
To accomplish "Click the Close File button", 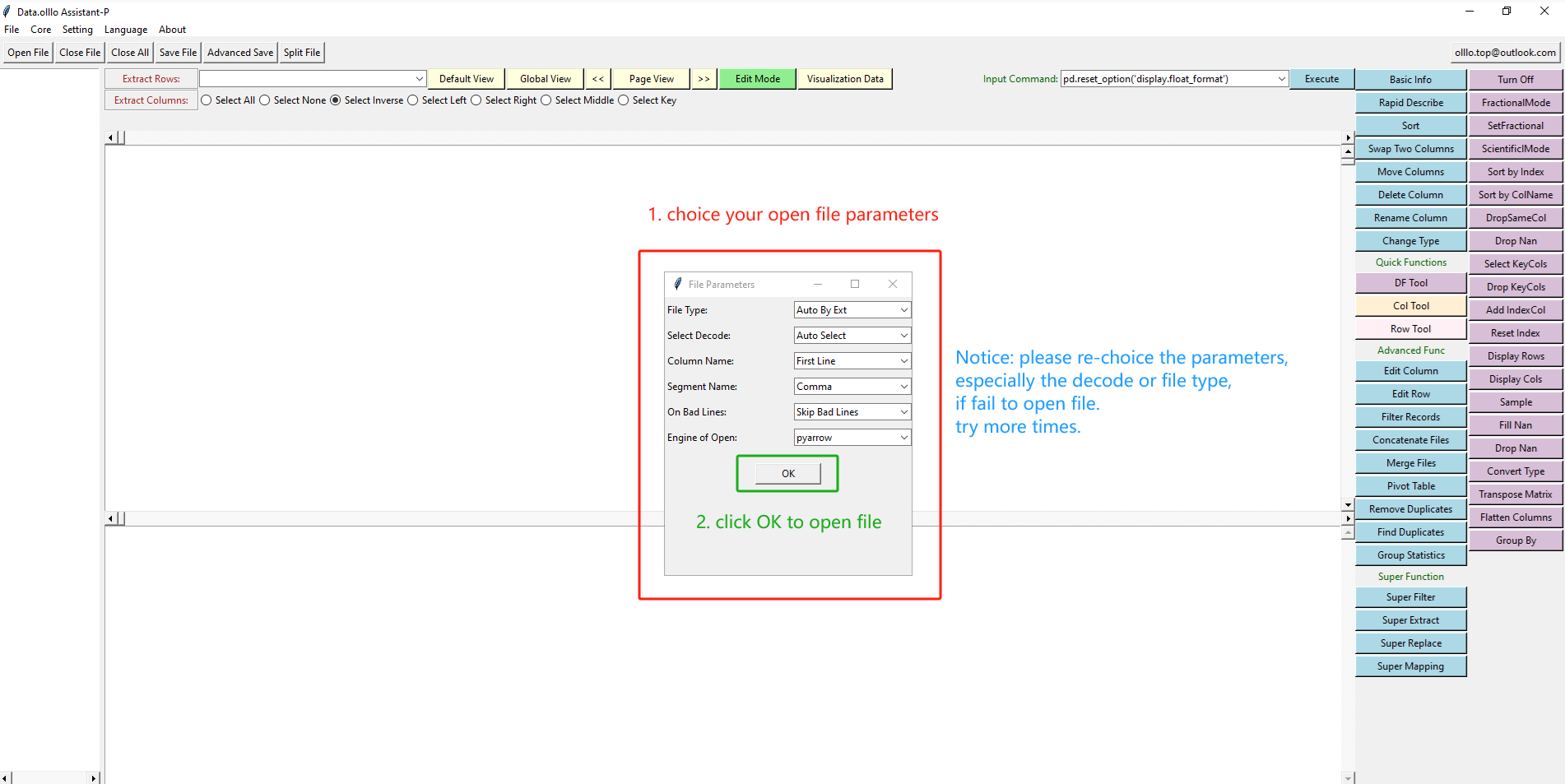I will (80, 53).
